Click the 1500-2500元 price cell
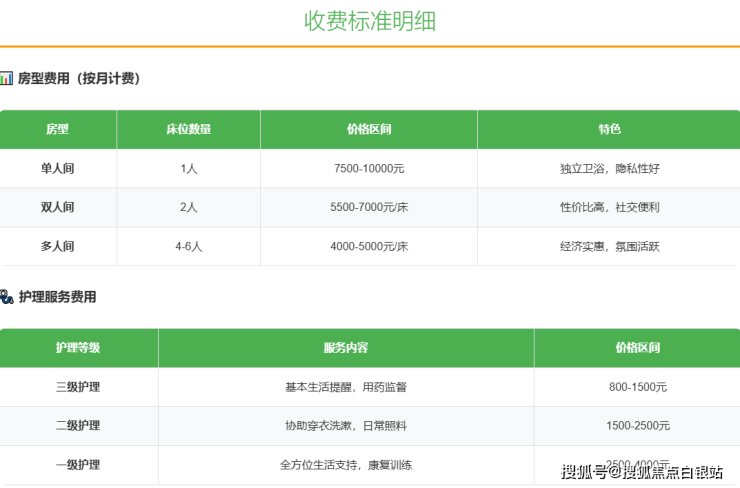 point(638,426)
